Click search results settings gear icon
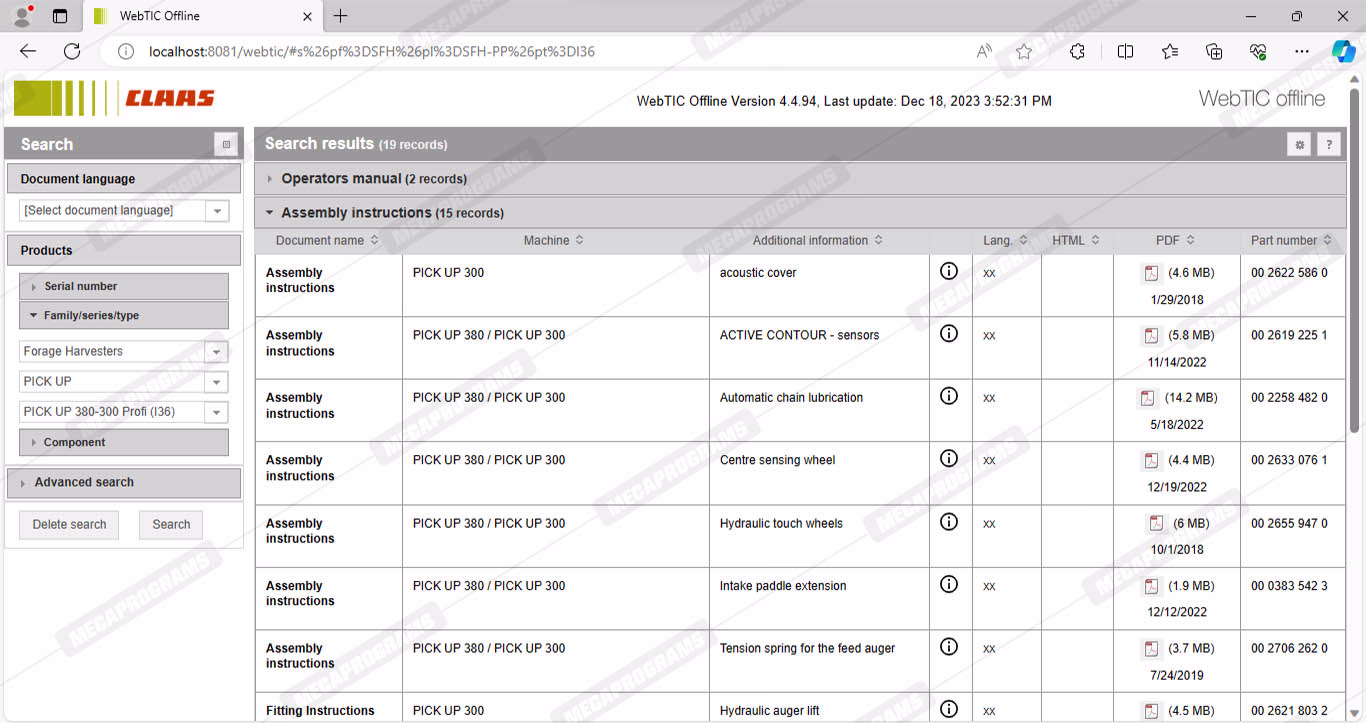This screenshot has height=723, width=1366. (1299, 145)
